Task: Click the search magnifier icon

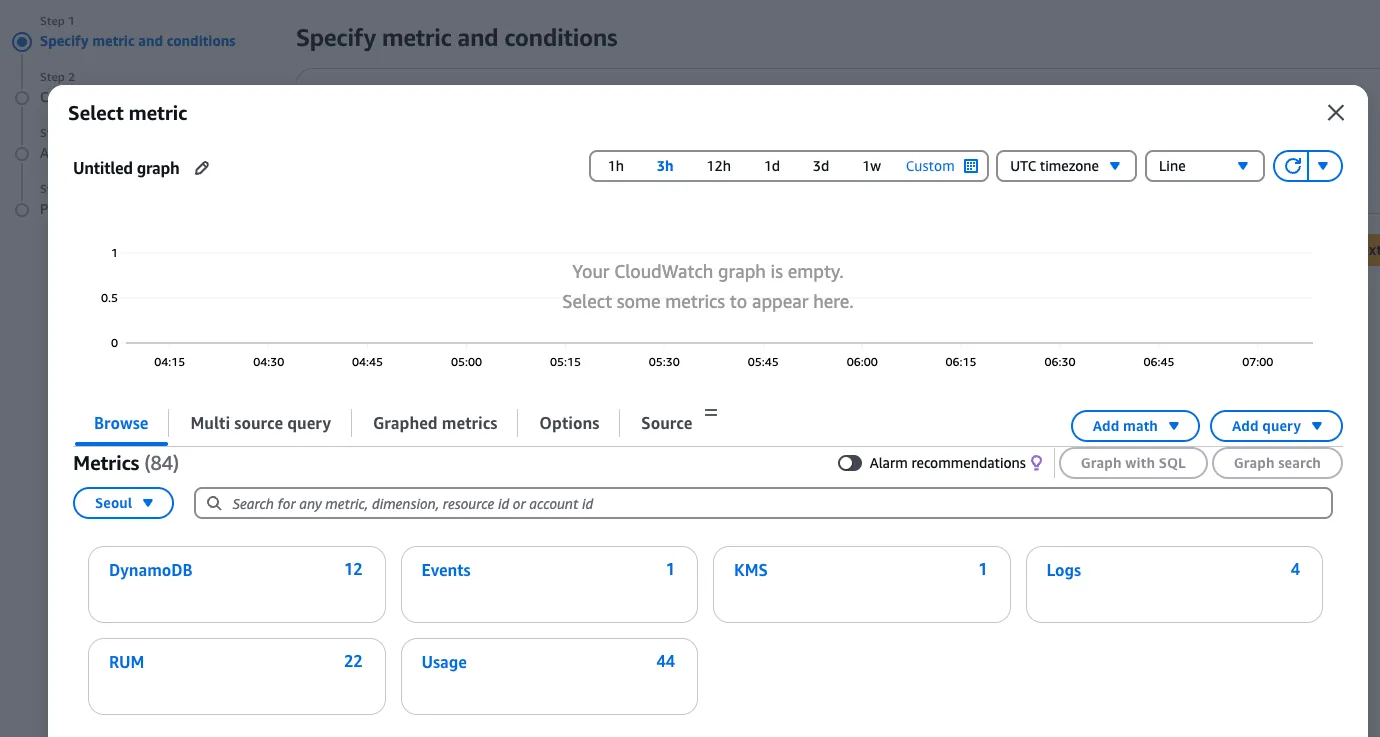Action: pos(214,504)
